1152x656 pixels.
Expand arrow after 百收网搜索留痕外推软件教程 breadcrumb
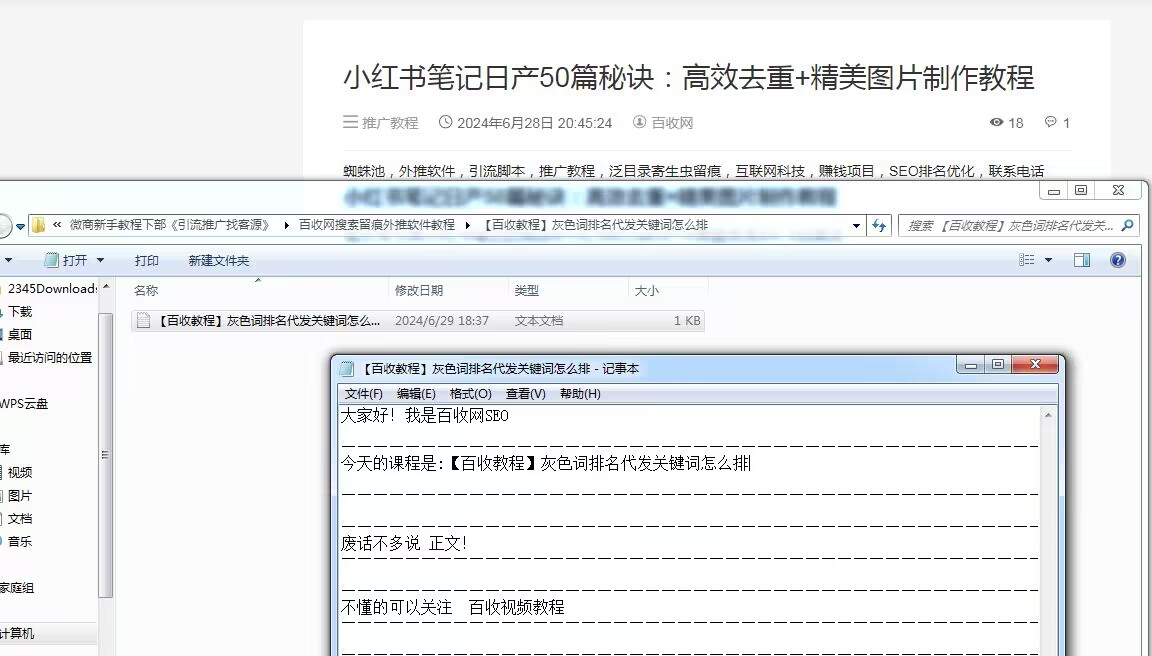click(x=468, y=226)
